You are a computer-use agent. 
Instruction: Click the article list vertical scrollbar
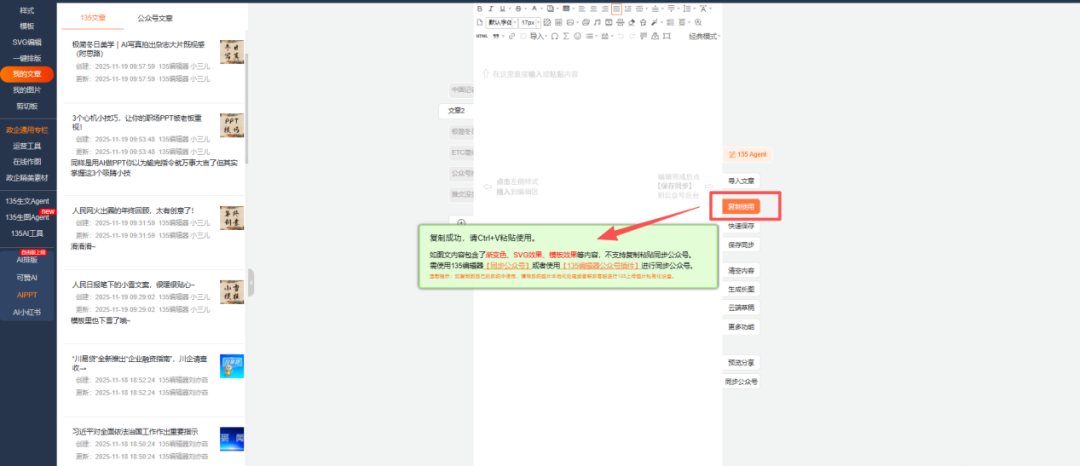click(x=247, y=107)
